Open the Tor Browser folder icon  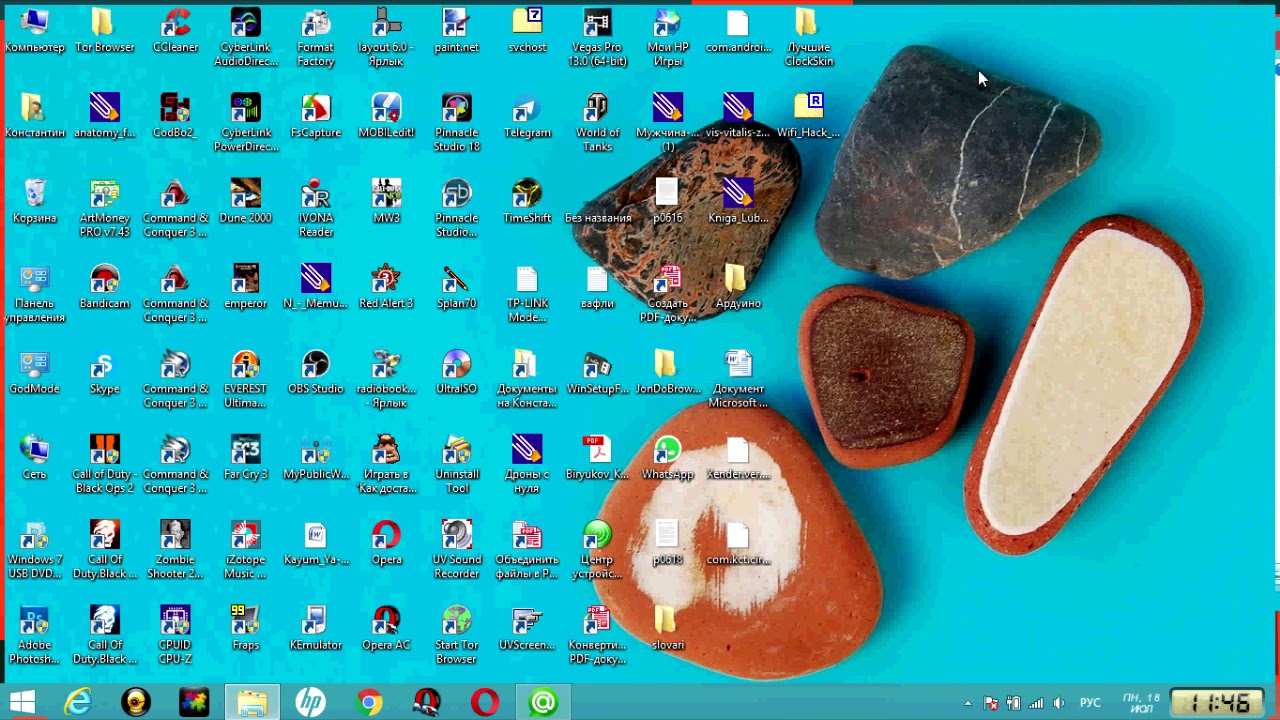tap(104, 31)
